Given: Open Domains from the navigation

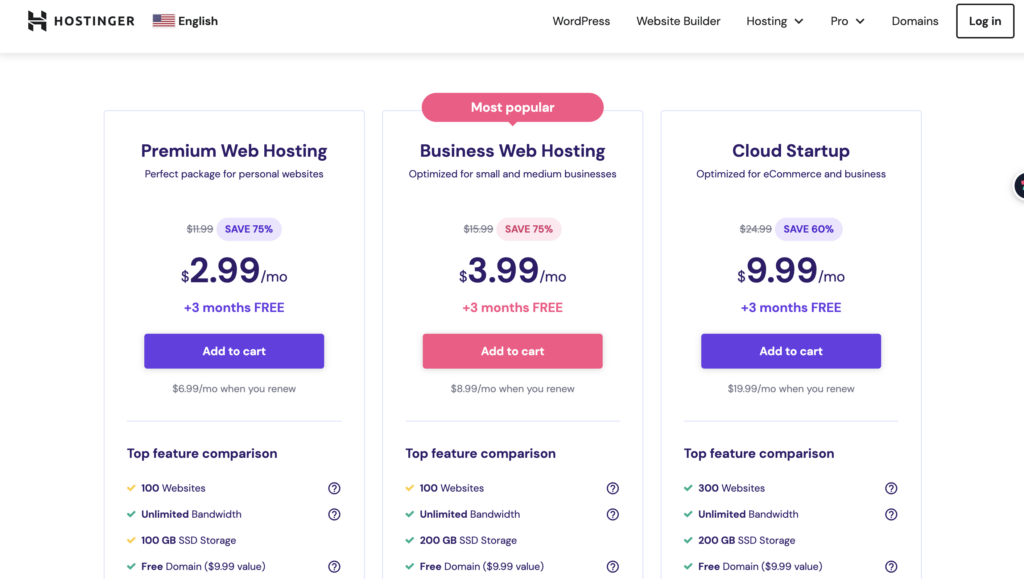Looking at the screenshot, I should pyautogui.click(x=915, y=21).
